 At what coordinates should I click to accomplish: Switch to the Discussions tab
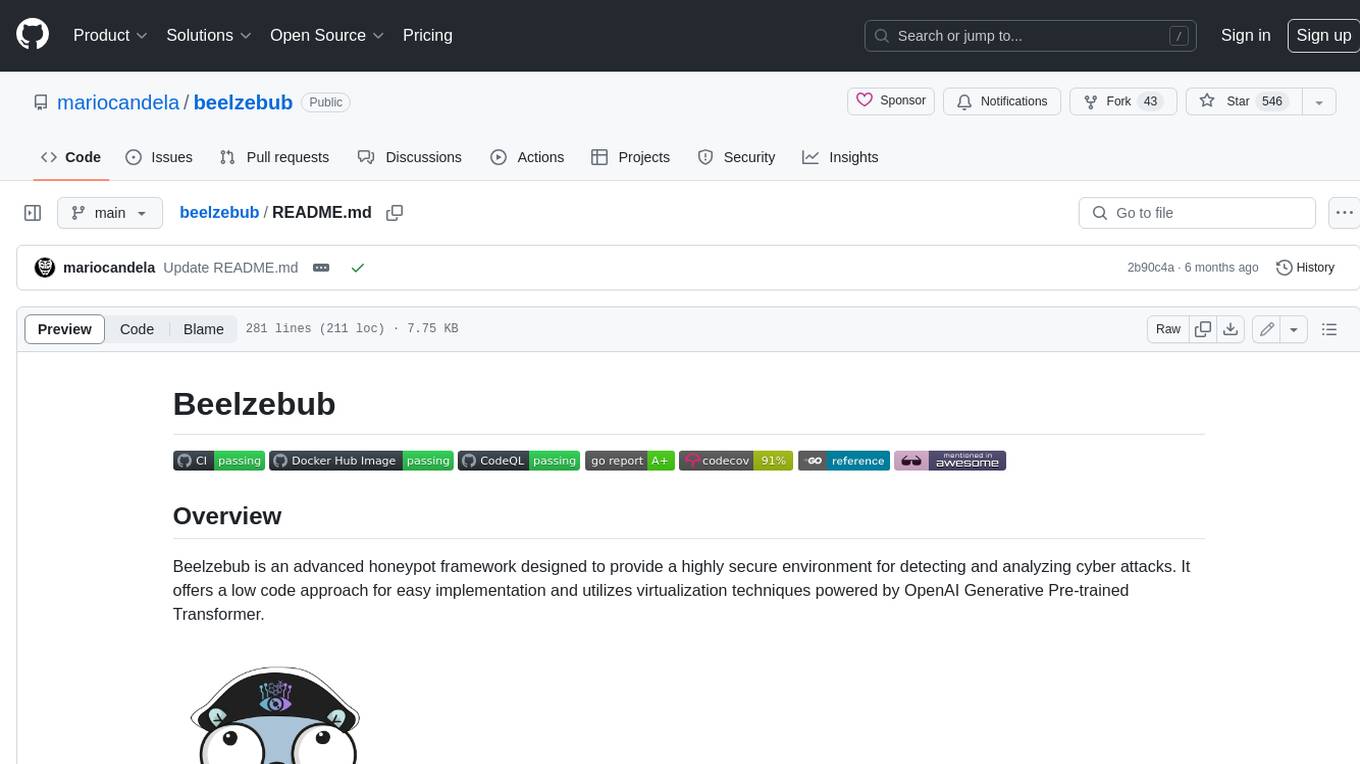[410, 157]
